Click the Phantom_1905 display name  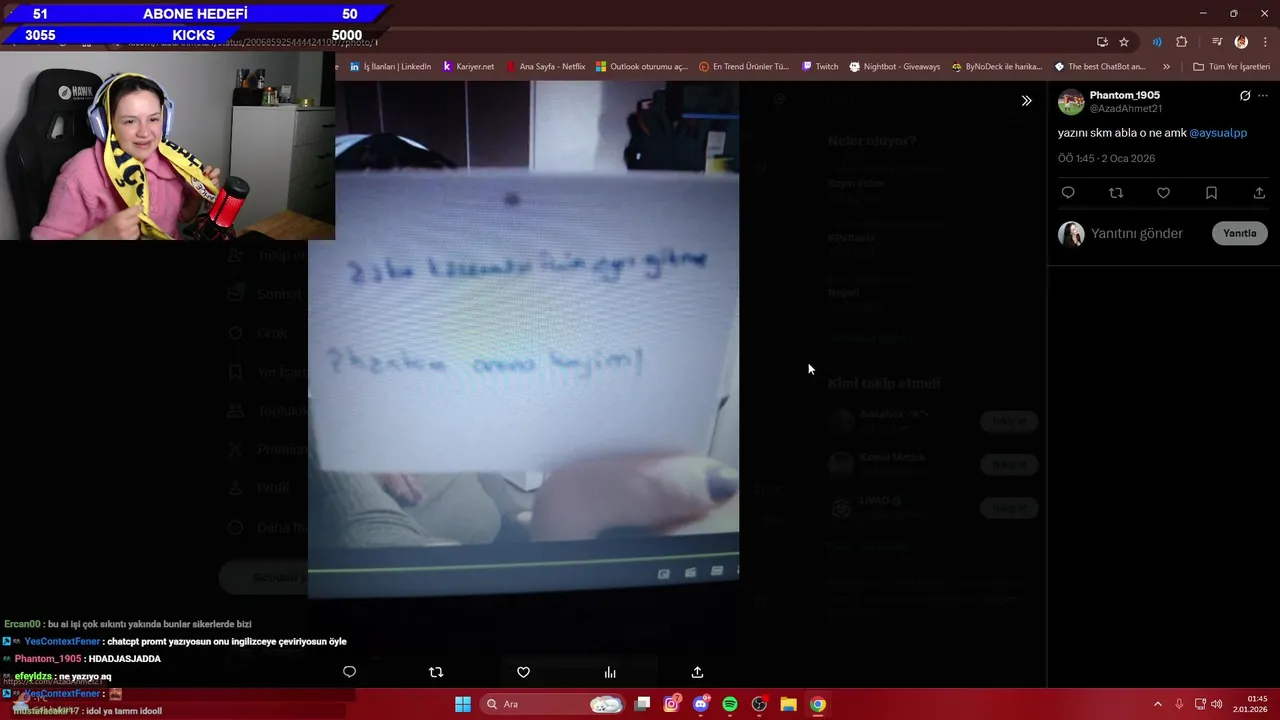[x=1125, y=95]
